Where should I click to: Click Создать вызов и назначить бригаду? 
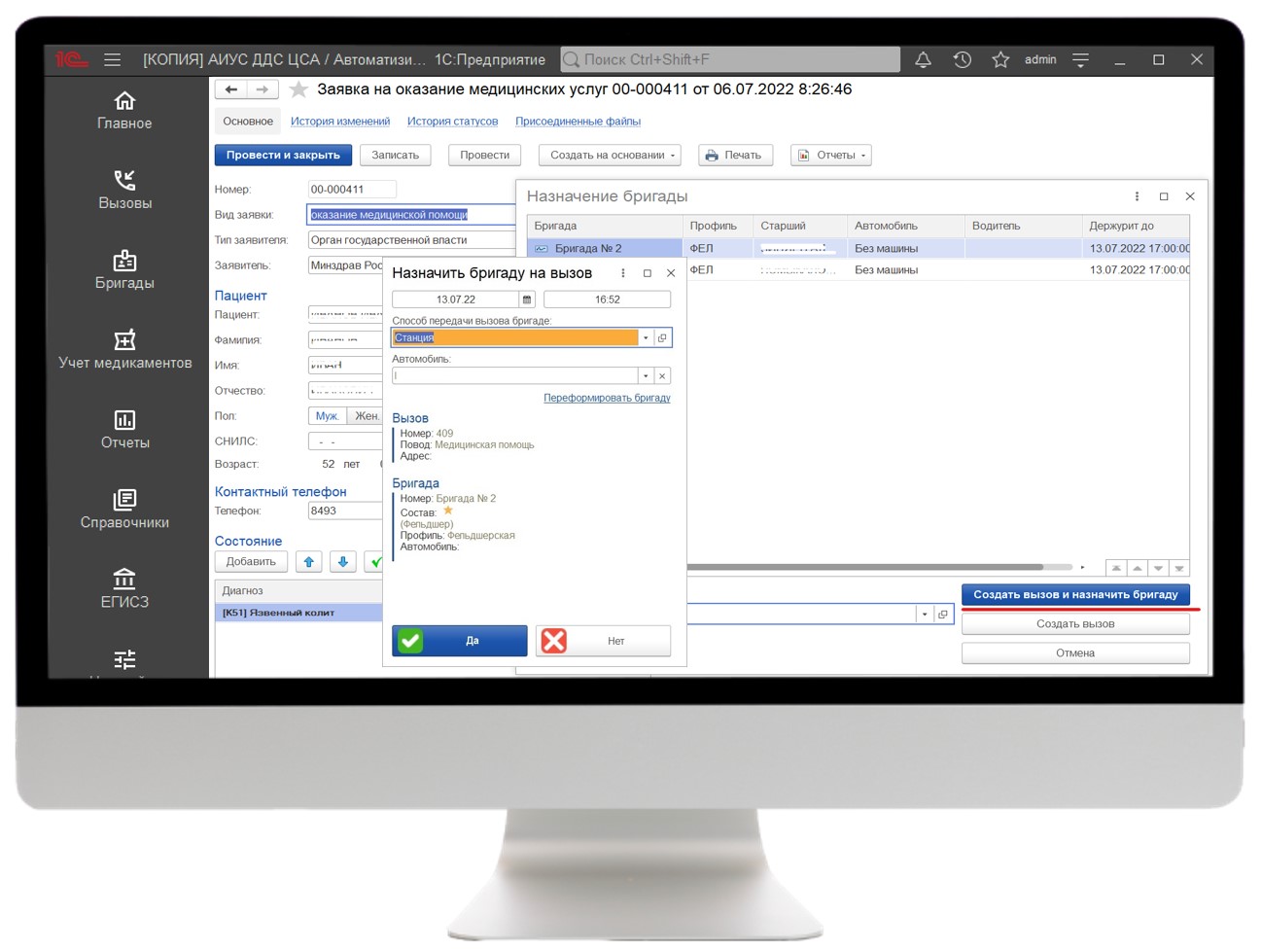coord(1075,594)
